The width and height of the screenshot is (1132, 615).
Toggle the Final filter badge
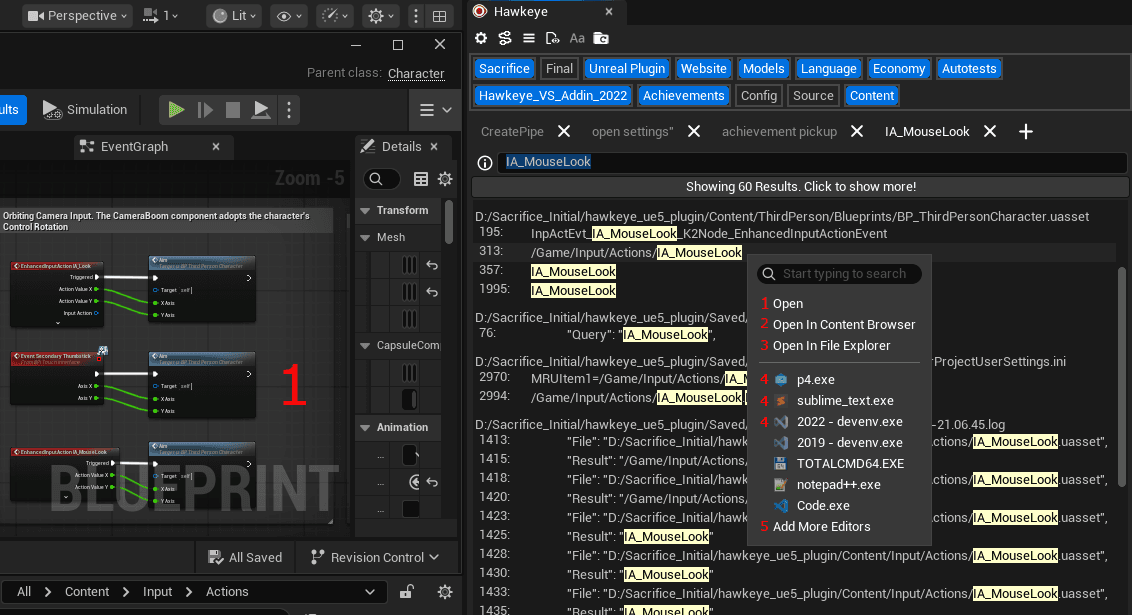(558, 68)
